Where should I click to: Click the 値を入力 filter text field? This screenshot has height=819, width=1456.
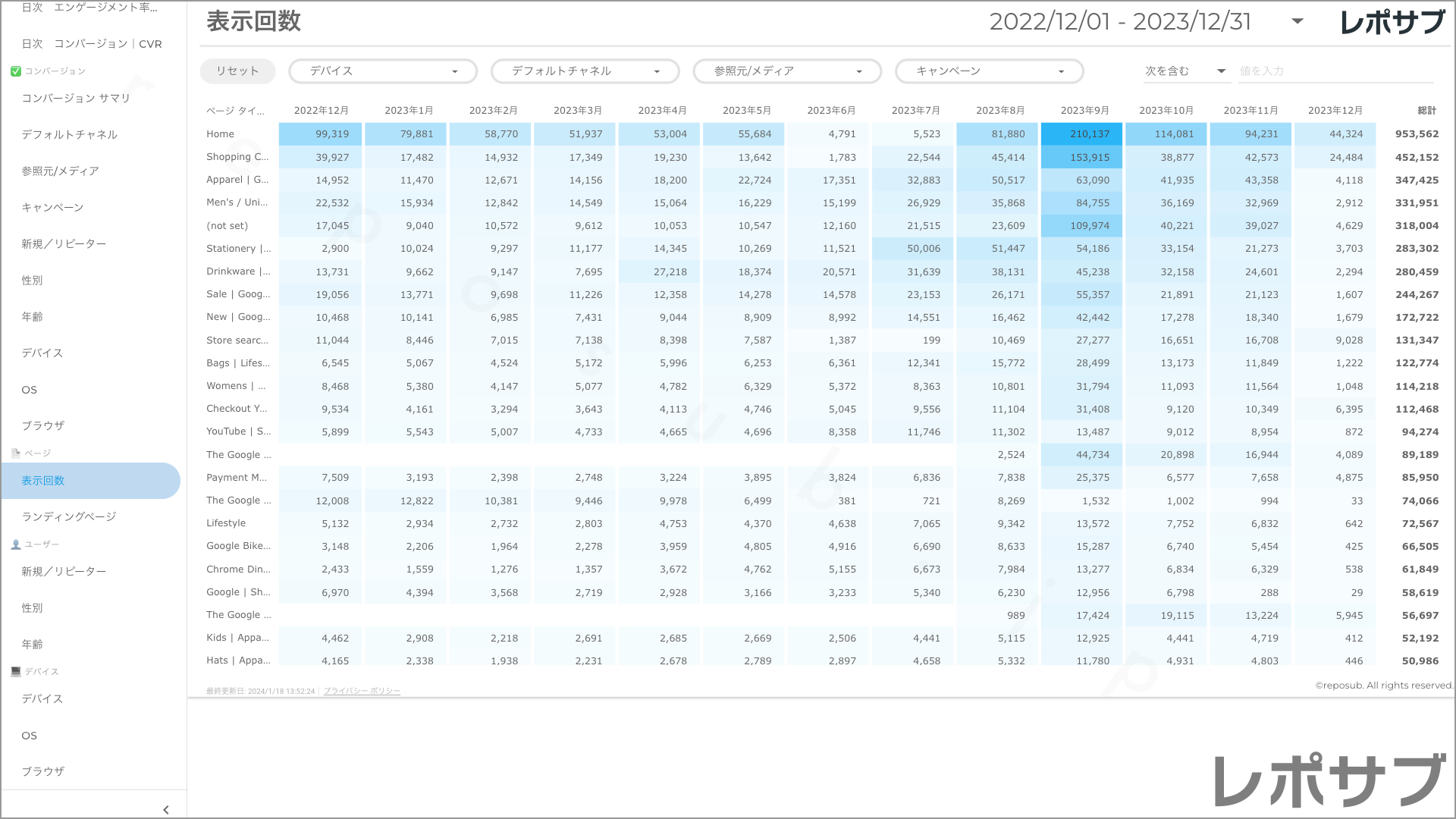pos(1335,71)
